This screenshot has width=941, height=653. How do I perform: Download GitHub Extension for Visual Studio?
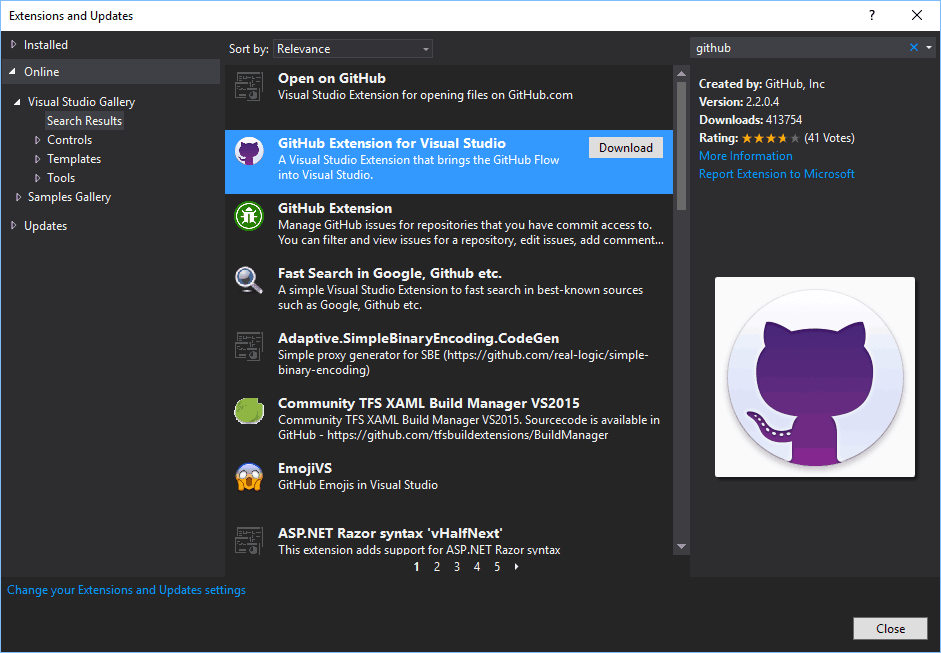tap(625, 148)
